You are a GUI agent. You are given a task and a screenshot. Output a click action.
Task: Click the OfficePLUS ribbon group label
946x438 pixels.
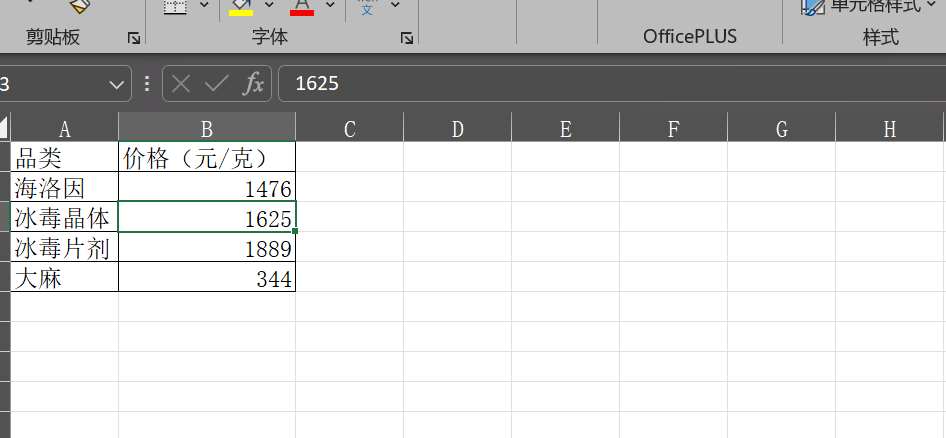(689, 37)
